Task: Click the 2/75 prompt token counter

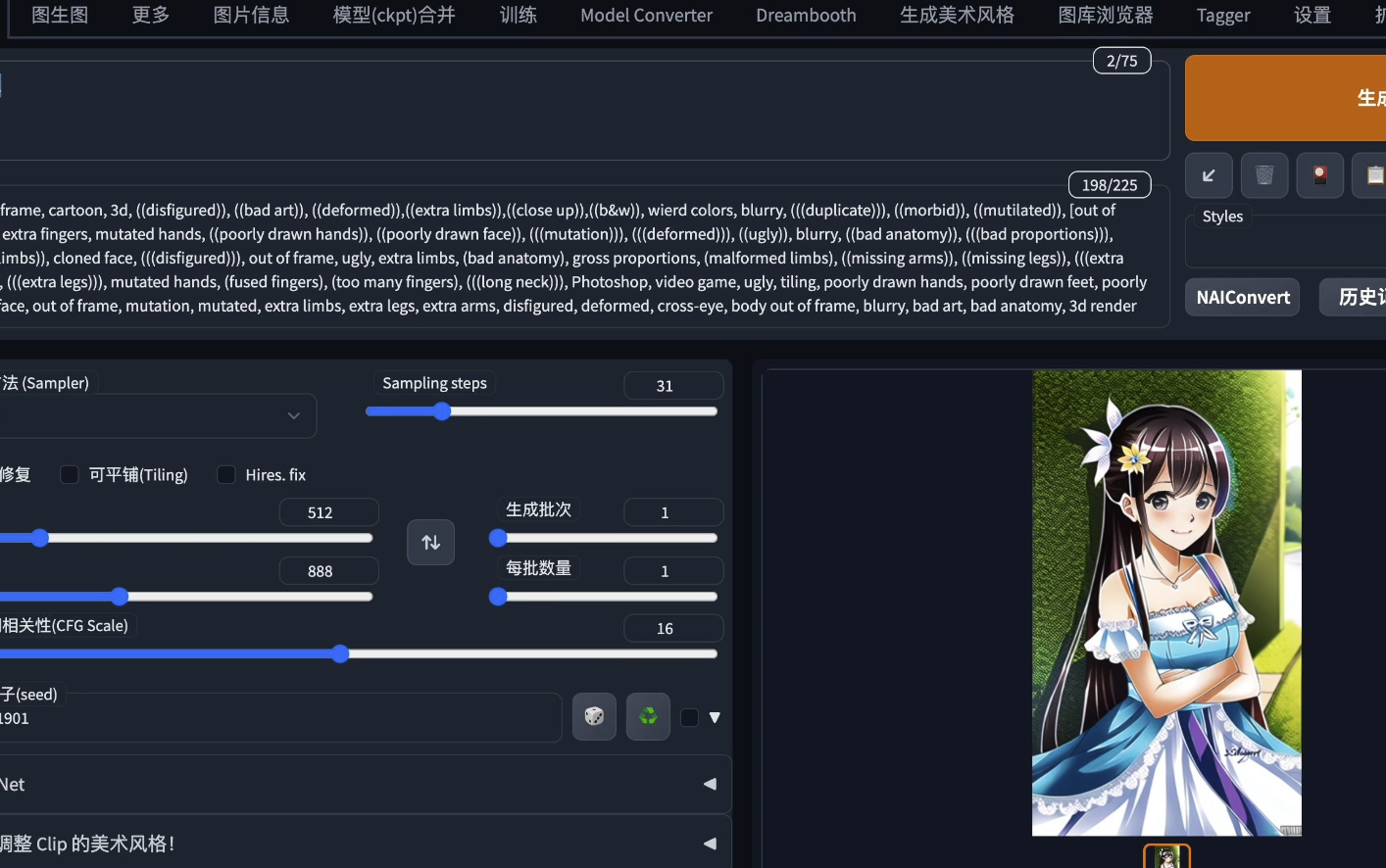Action: pyautogui.click(x=1121, y=61)
